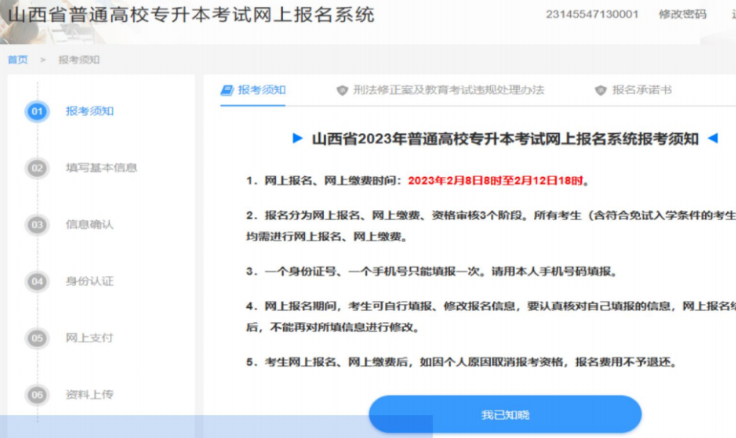This screenshot has width=736, height=438.
Task: Click the step 06 circle icon
Action: 37,395
